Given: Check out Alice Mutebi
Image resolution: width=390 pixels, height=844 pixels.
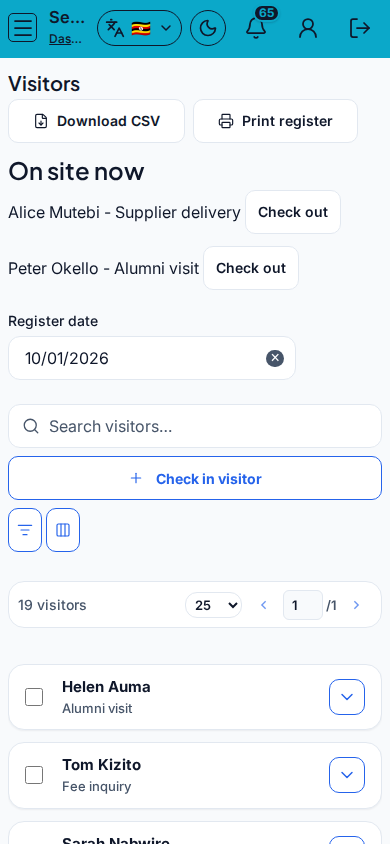Looking at the screenshot, I should click(293, 212).
